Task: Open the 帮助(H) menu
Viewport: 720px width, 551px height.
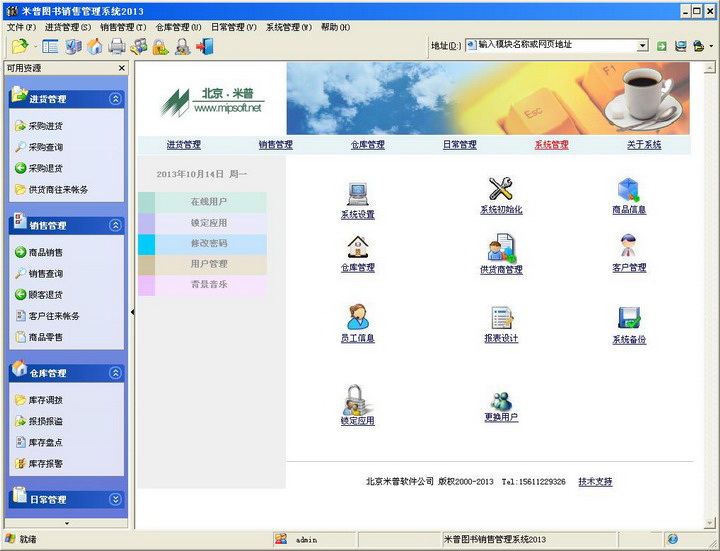Action: [335, 27]
